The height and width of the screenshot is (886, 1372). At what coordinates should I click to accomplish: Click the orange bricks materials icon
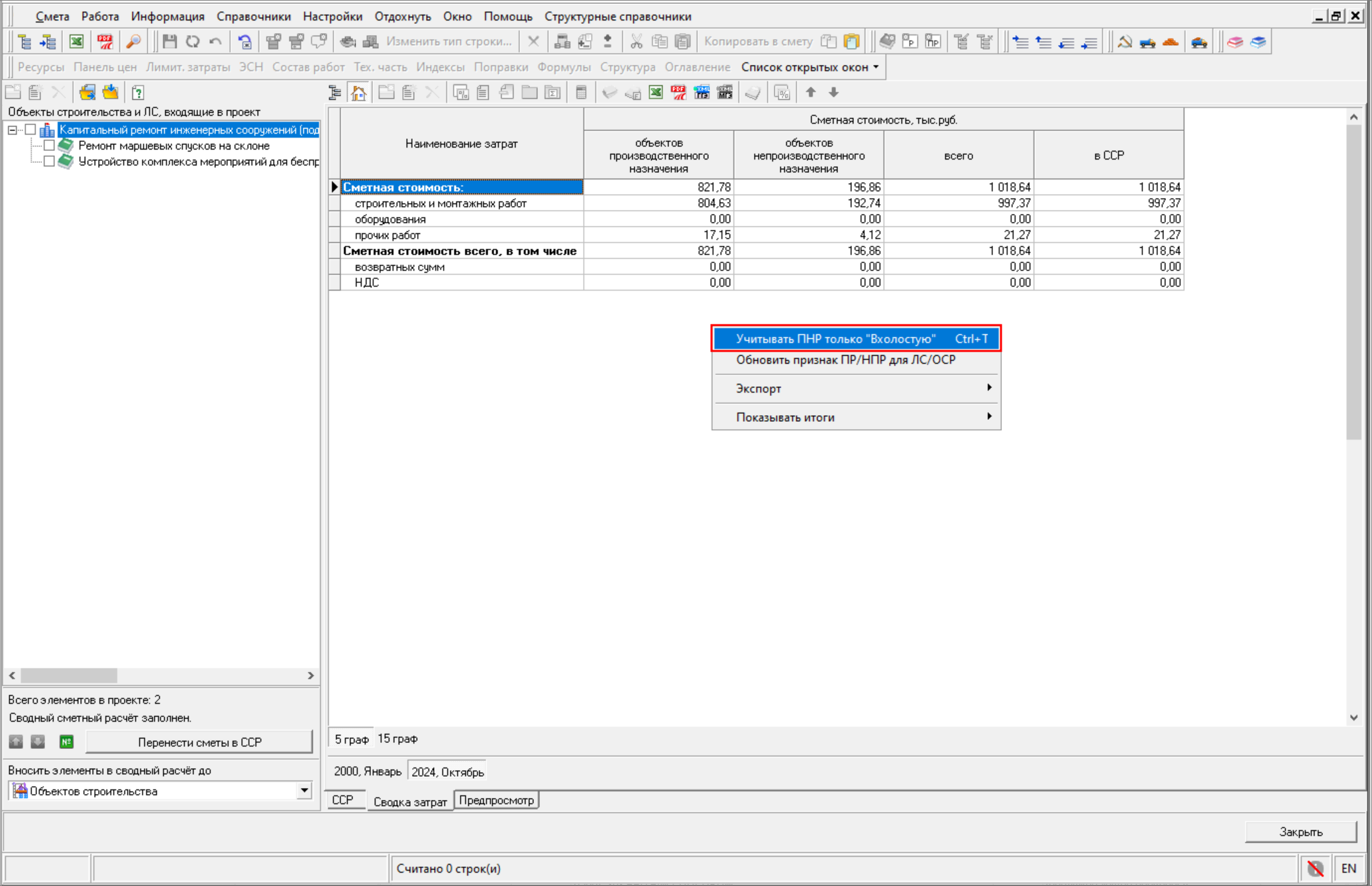(1170, 42)
